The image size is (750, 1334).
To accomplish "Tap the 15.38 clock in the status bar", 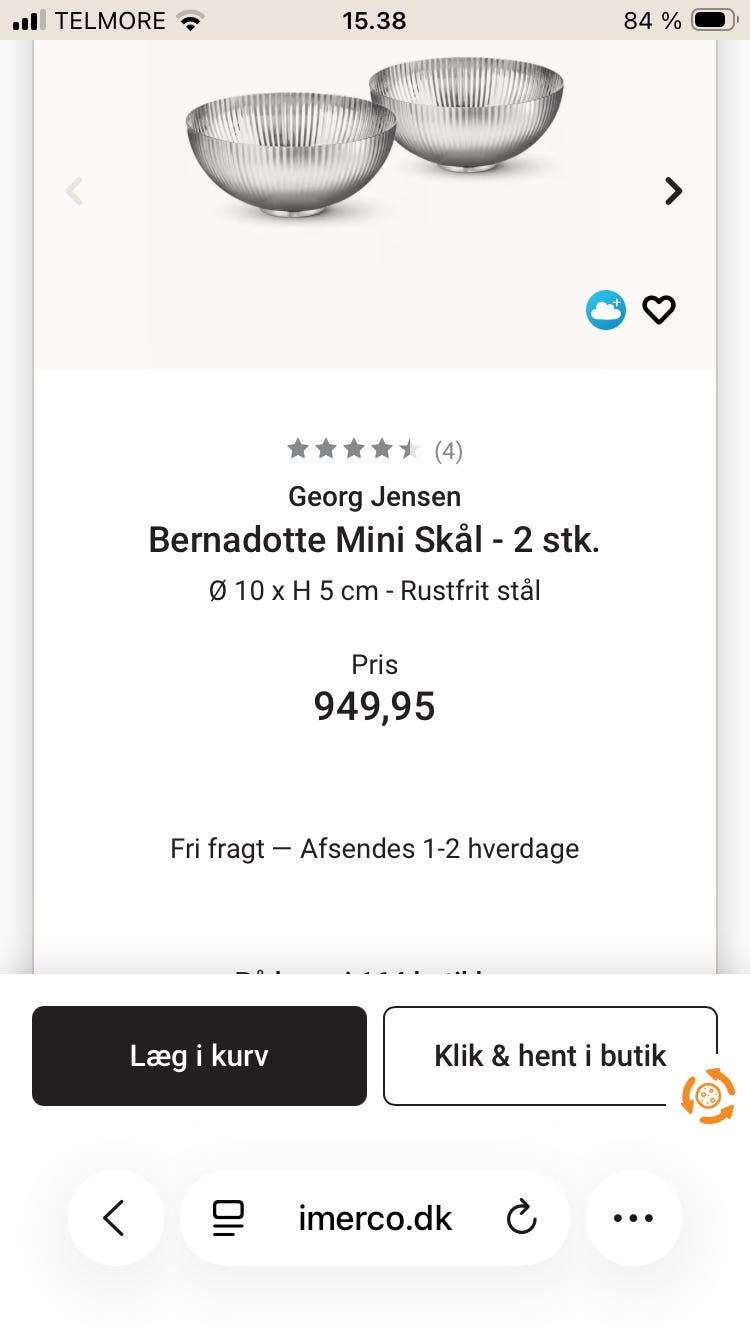I will tap(374, 20).
